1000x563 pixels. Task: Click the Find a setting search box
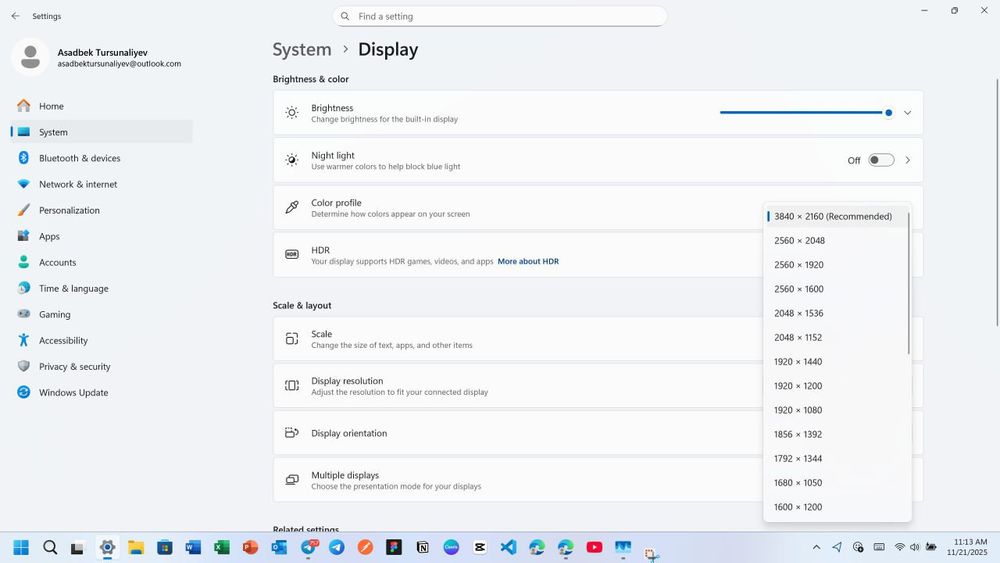(500, 16)
